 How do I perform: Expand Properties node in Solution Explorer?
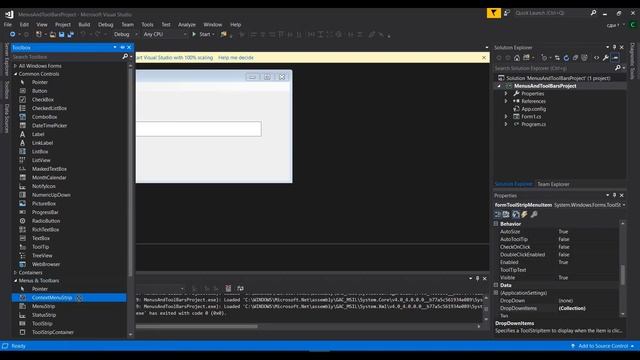point(506,93)
